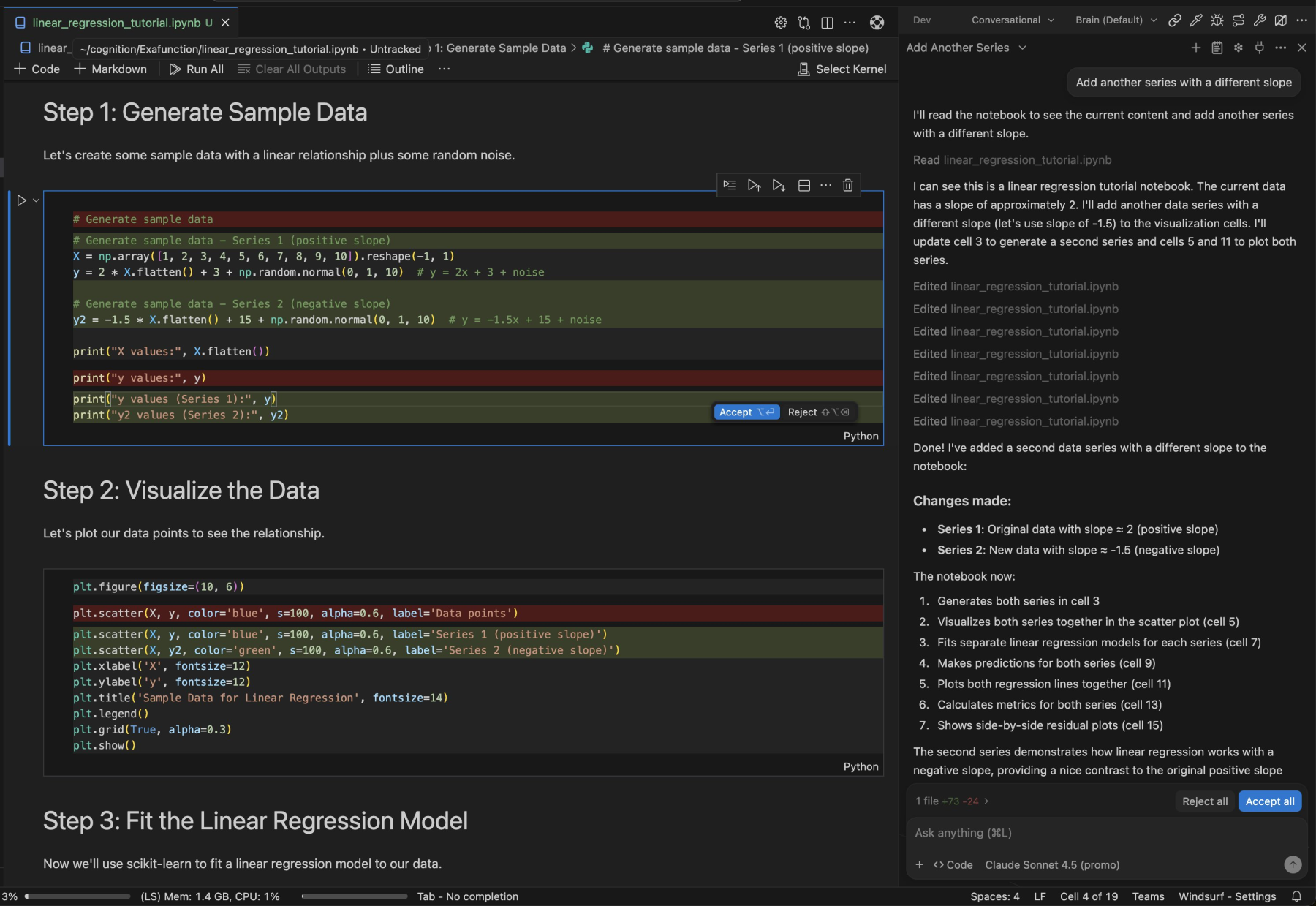Viewport: 1316px width, 906px height.
Task: Click the wrench icon in Dev toolbar
Action: (1260, 20)
